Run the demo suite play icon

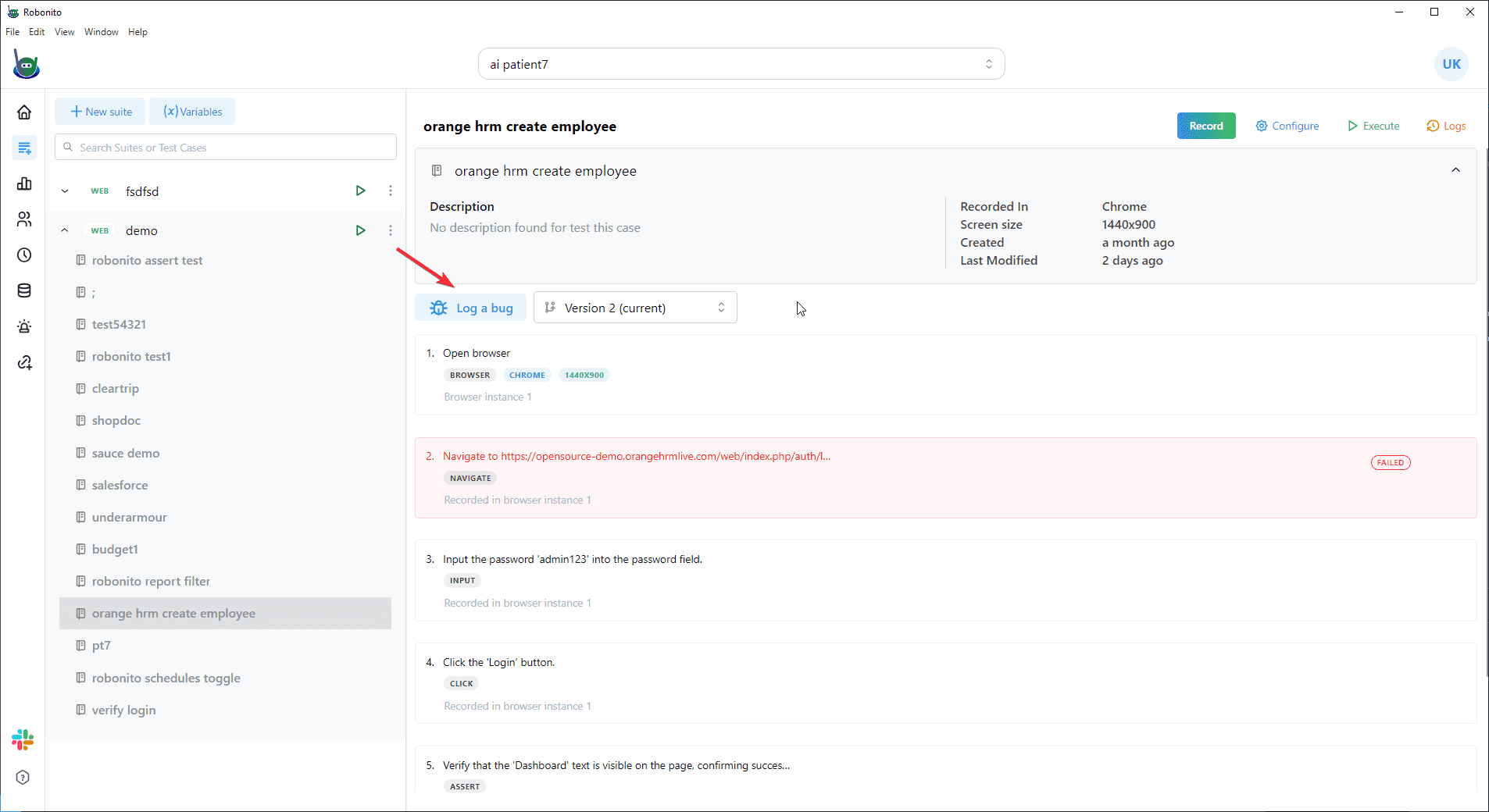(360, 230)
